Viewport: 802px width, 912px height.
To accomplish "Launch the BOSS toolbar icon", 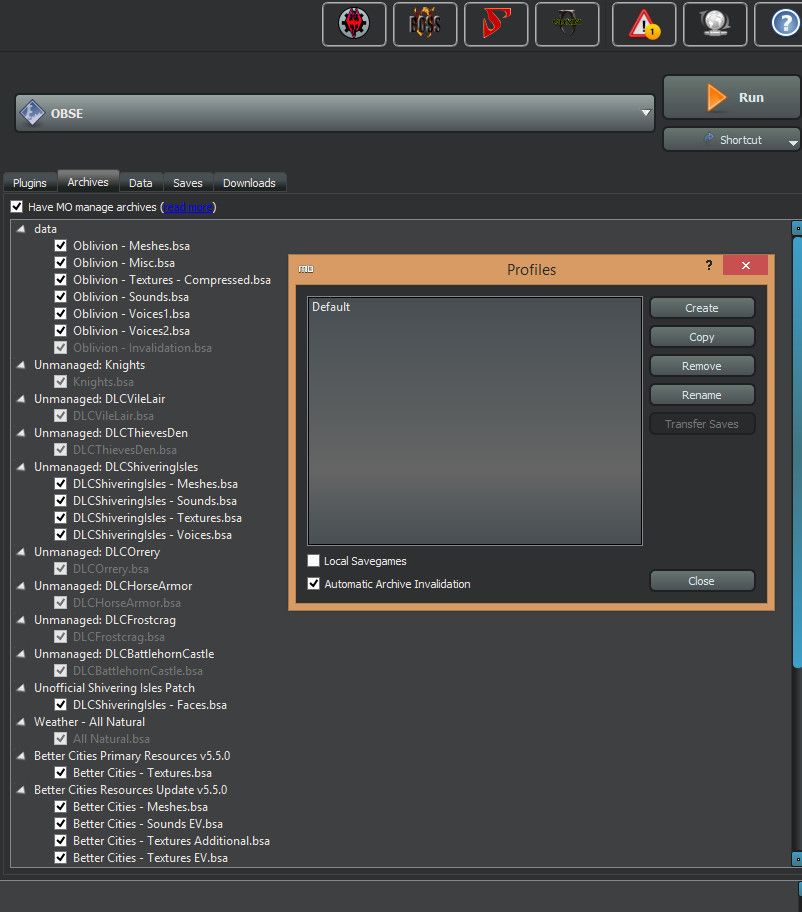I will pyautogui.click(x=425, y=24).
